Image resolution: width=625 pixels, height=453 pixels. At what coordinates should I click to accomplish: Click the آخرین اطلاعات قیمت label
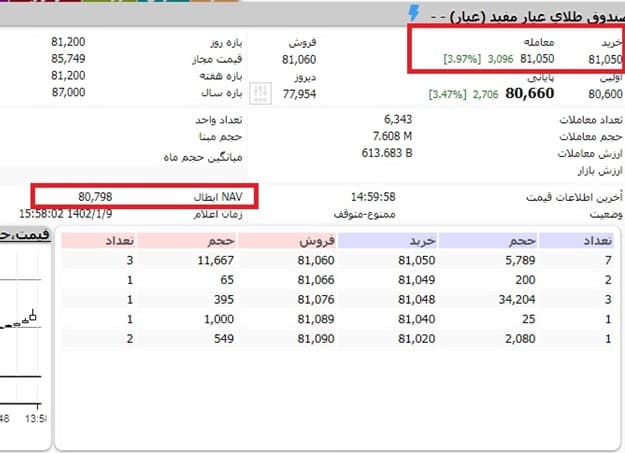click(x=574, y=197)
